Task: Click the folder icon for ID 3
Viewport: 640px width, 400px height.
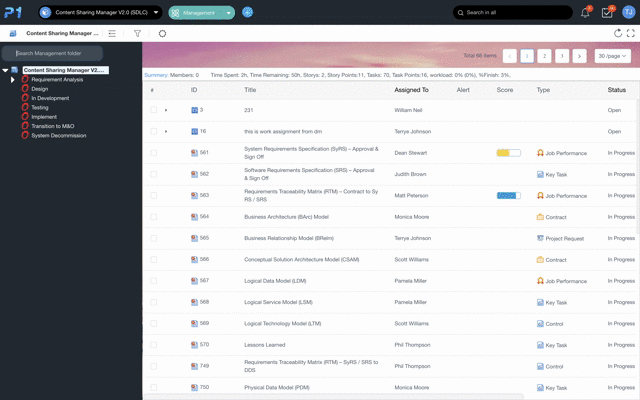Action: 194,110
